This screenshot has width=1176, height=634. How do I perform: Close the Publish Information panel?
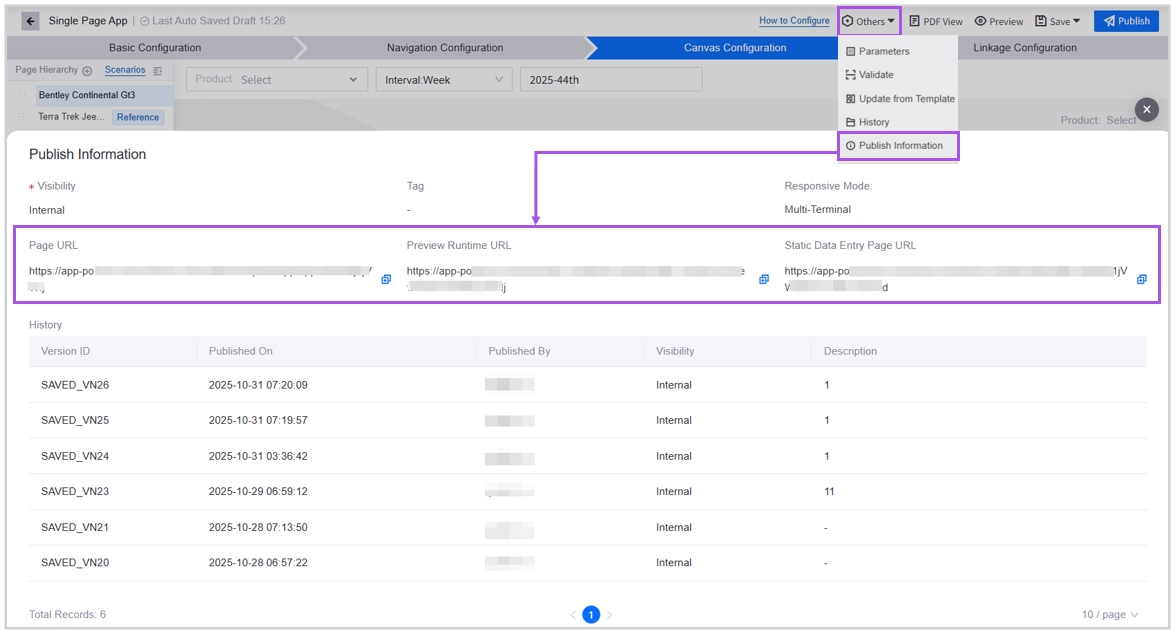point(1147,110)
